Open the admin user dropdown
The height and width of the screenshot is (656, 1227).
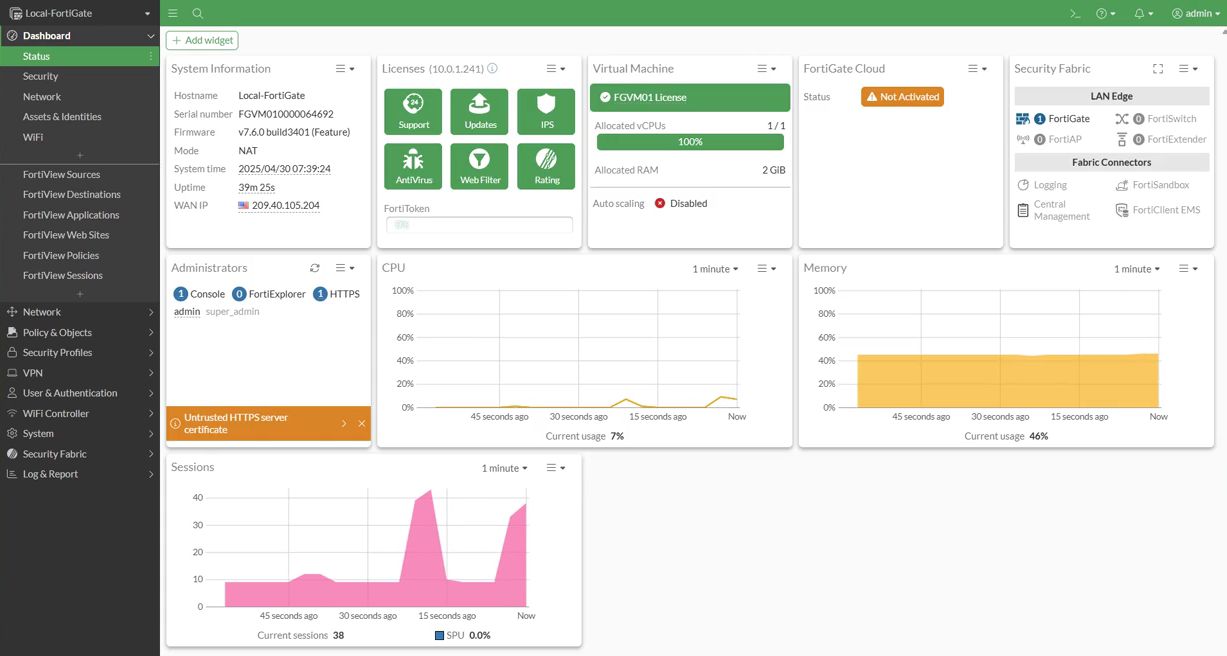(1196, 14)
